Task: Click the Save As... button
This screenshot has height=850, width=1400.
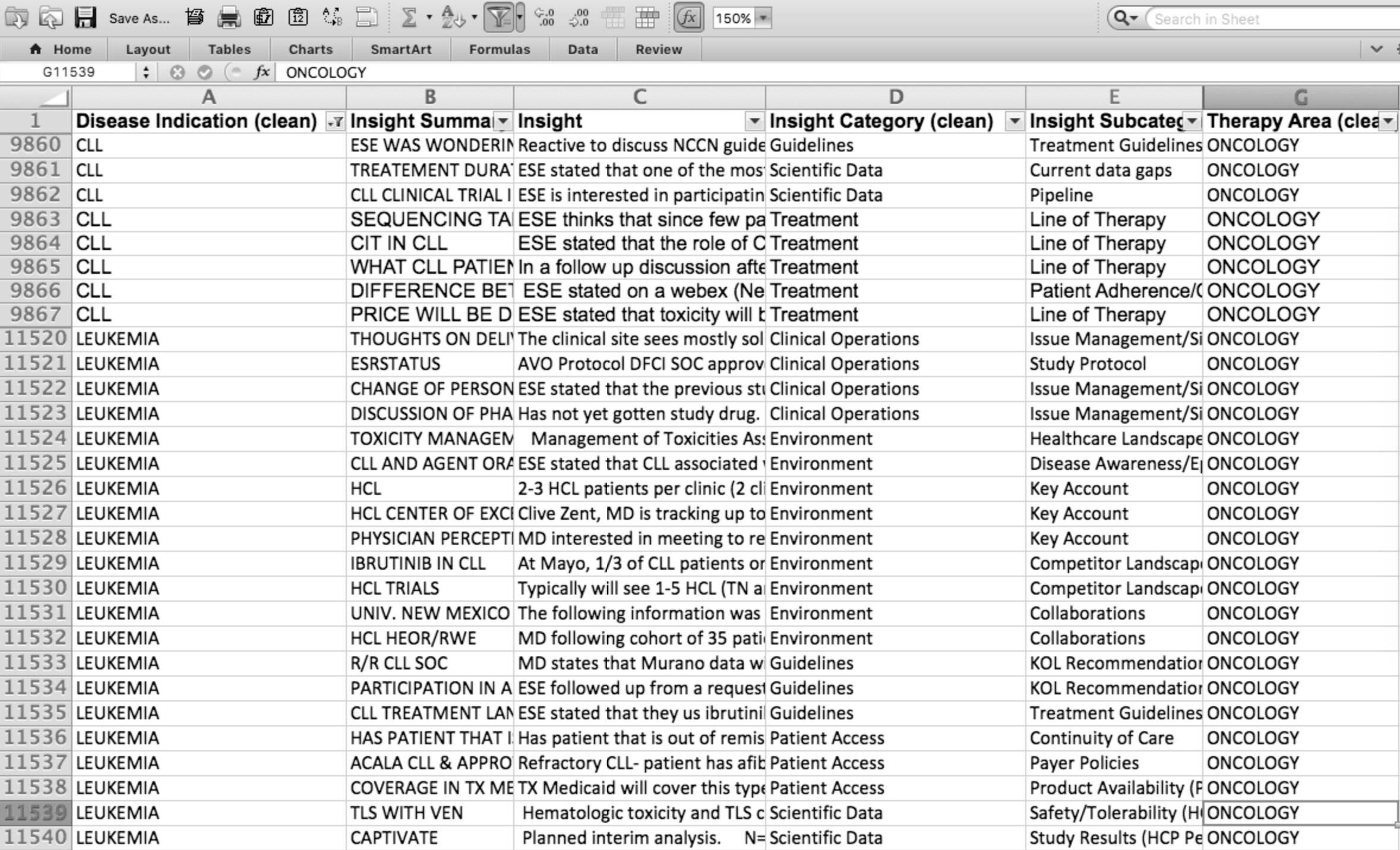Action: tap(139, 18)
